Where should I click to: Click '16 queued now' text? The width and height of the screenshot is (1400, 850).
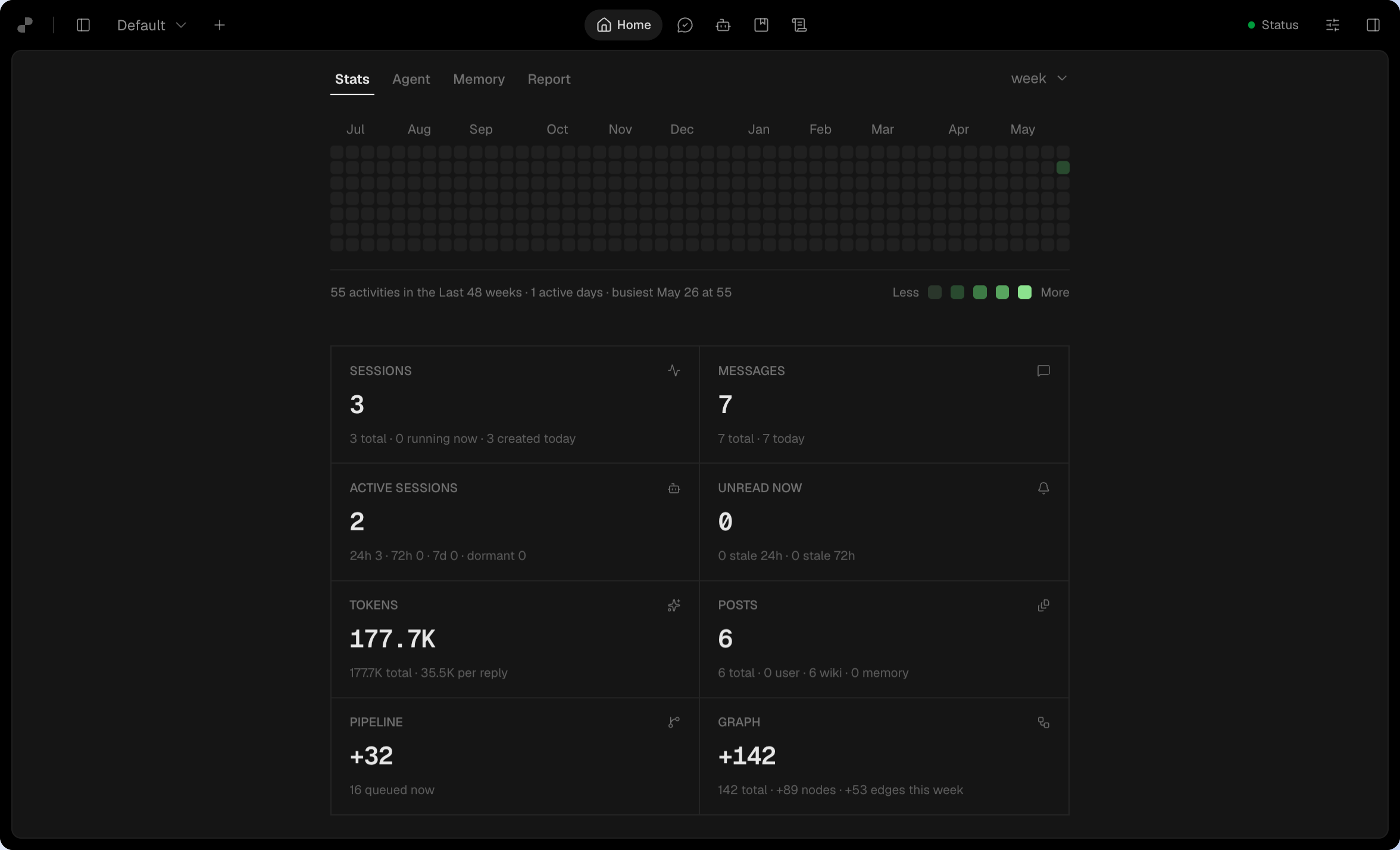click(x=392, y=790)
